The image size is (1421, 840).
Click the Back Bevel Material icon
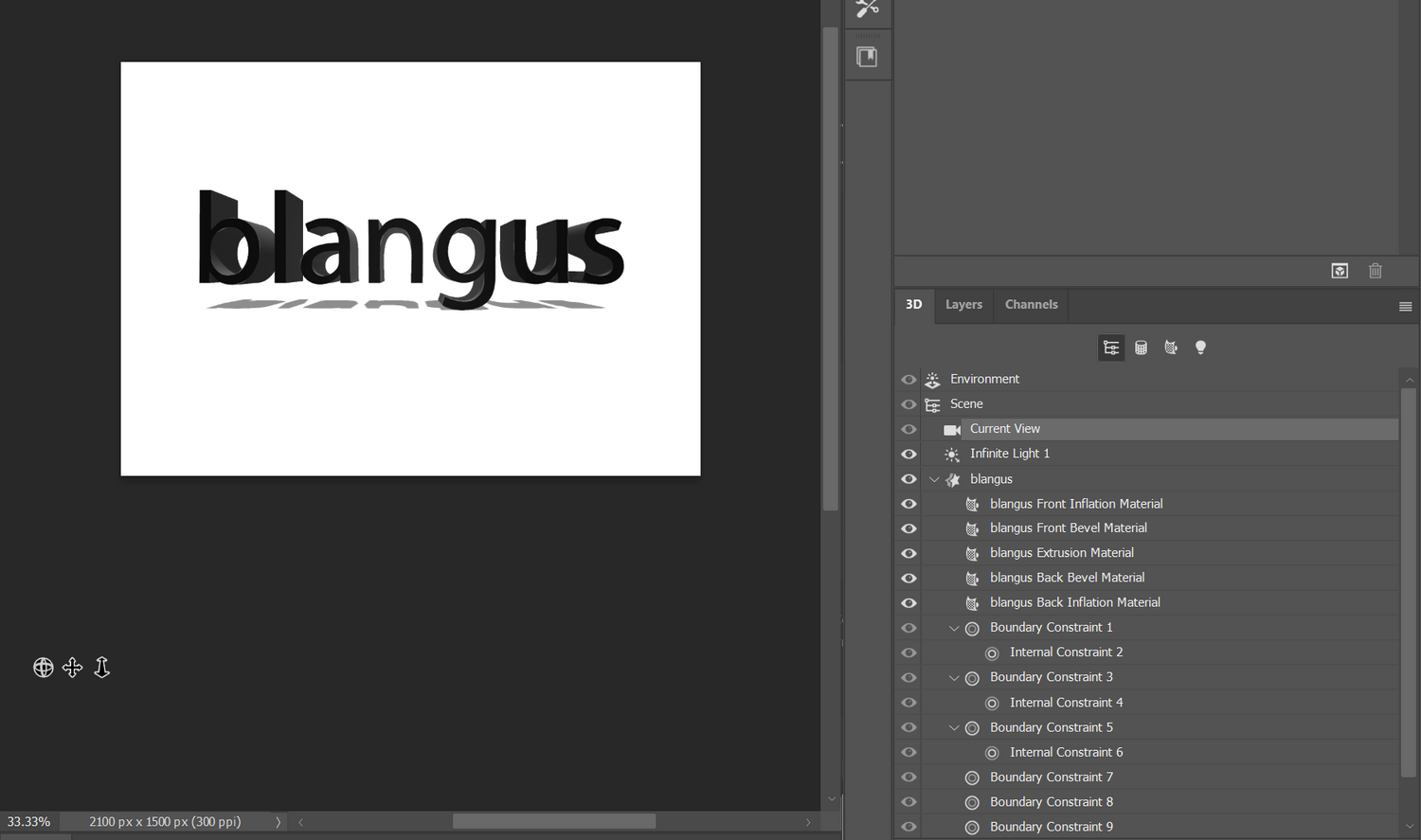(x=972, y=578)
